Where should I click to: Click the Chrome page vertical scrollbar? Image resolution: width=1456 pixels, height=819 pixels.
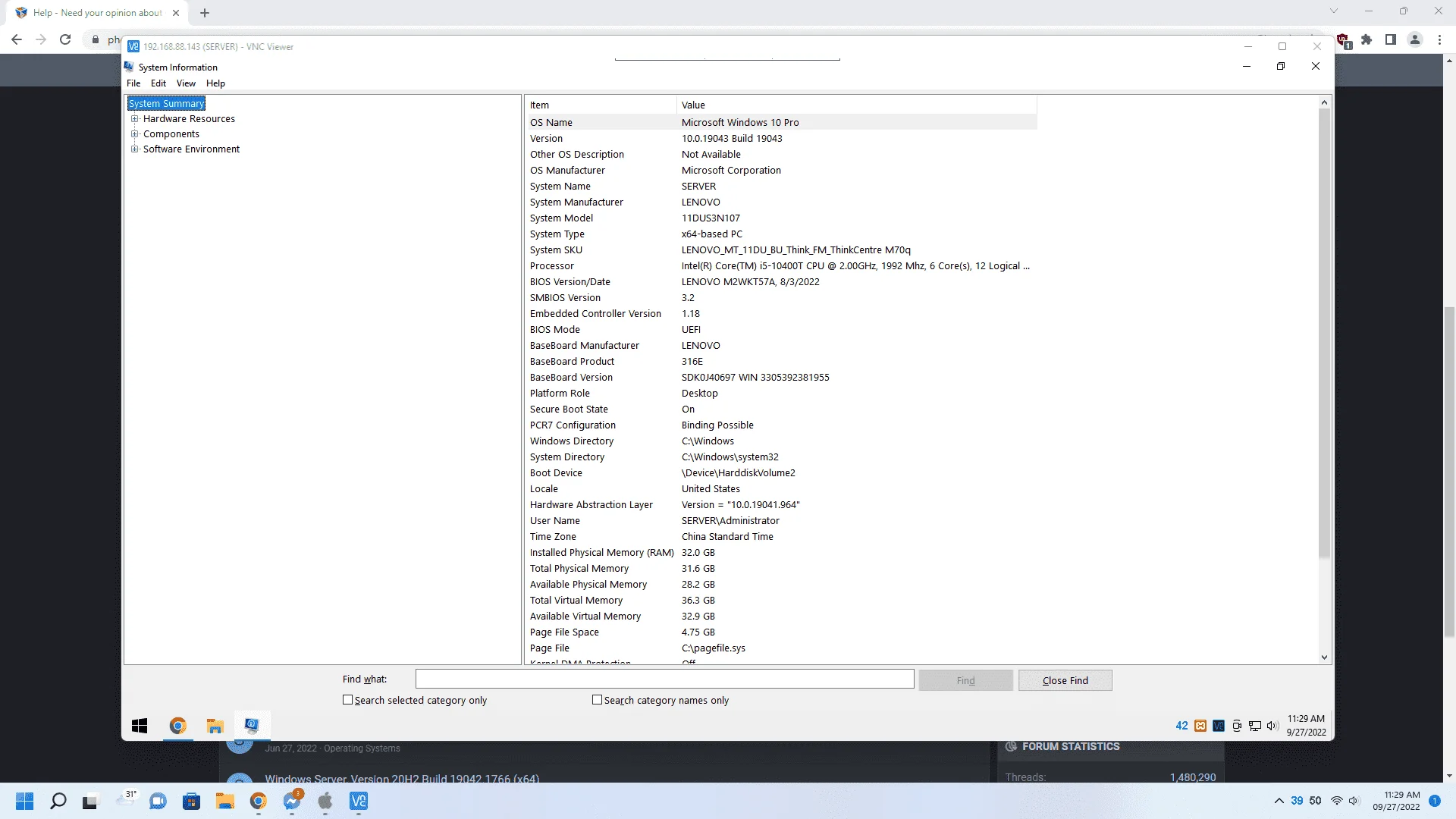[1449, 470]
